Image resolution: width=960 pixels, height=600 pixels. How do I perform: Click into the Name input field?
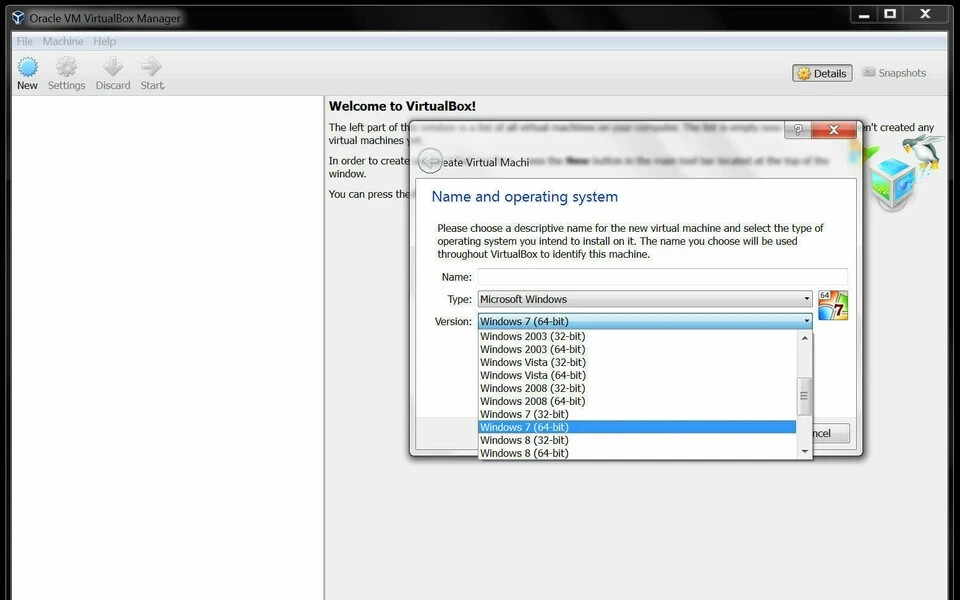click(662, 277)
